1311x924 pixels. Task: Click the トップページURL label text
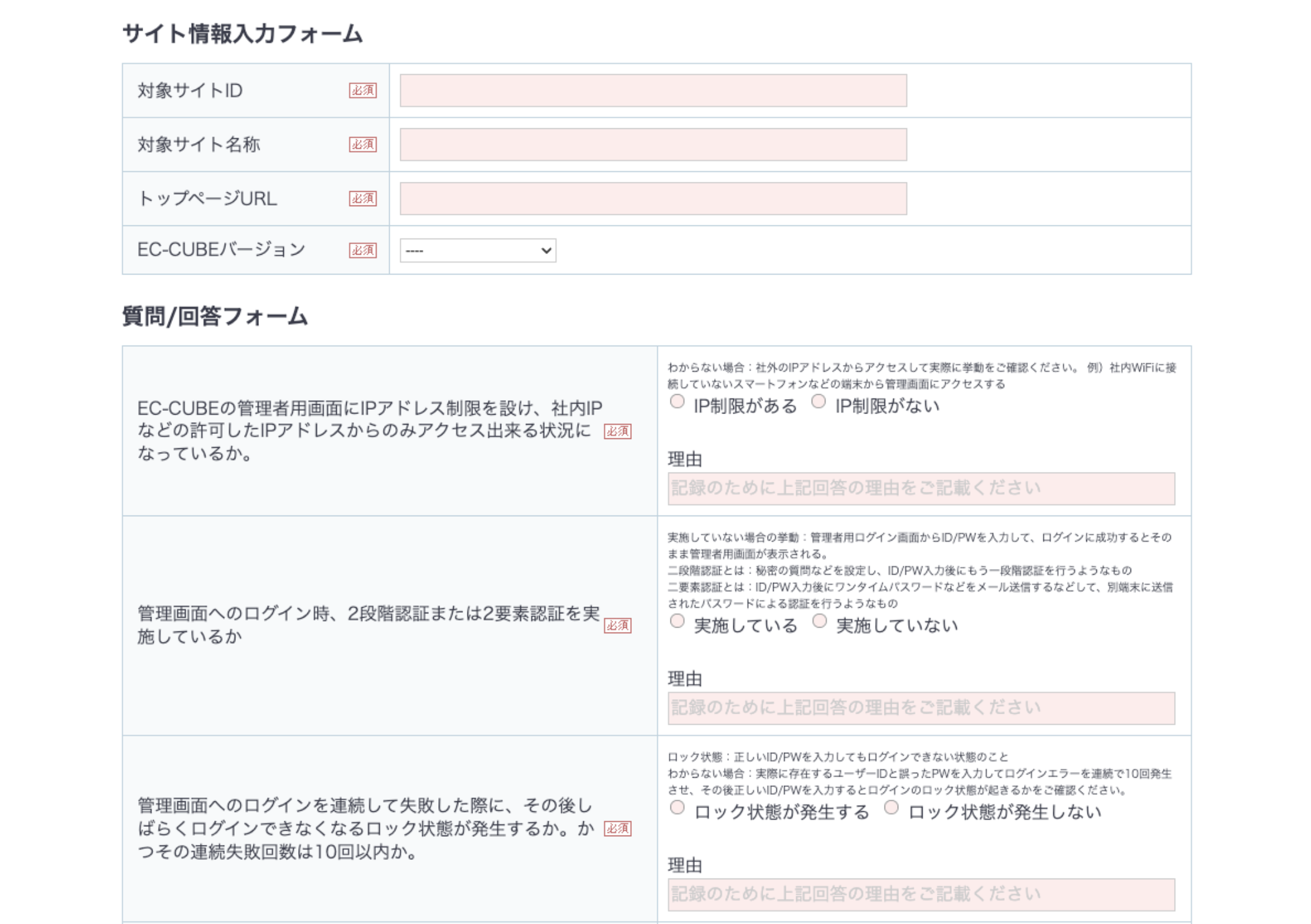point(207,199)
